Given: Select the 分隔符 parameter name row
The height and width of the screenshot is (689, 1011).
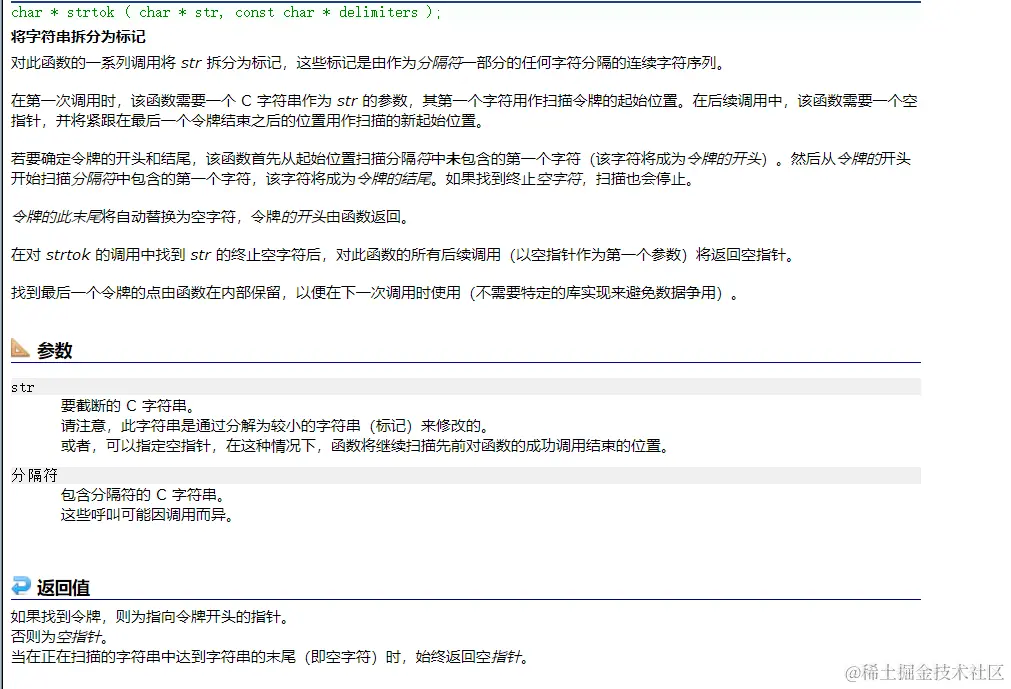Looking at the screenshot, I should (466, 476).
